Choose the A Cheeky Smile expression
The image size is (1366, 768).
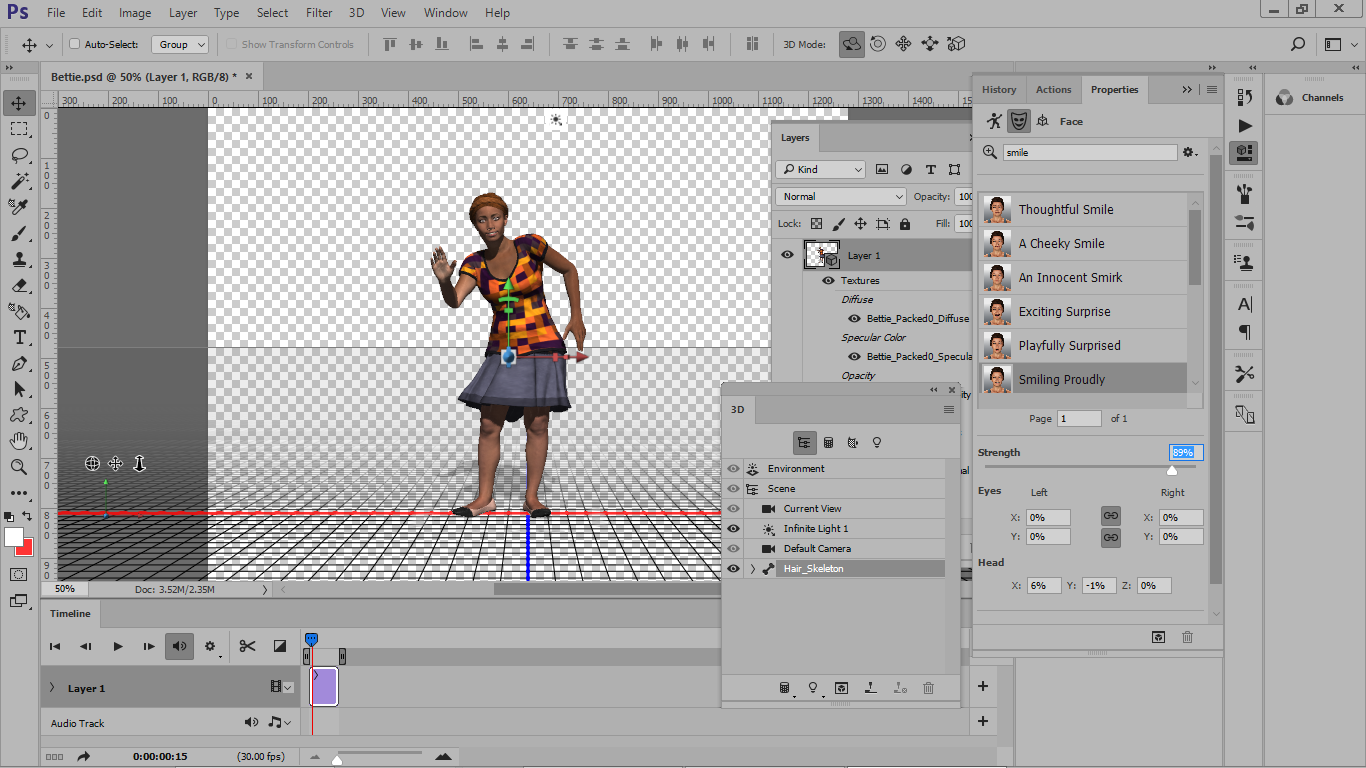pyautogui.click(x=1083, y=243)
